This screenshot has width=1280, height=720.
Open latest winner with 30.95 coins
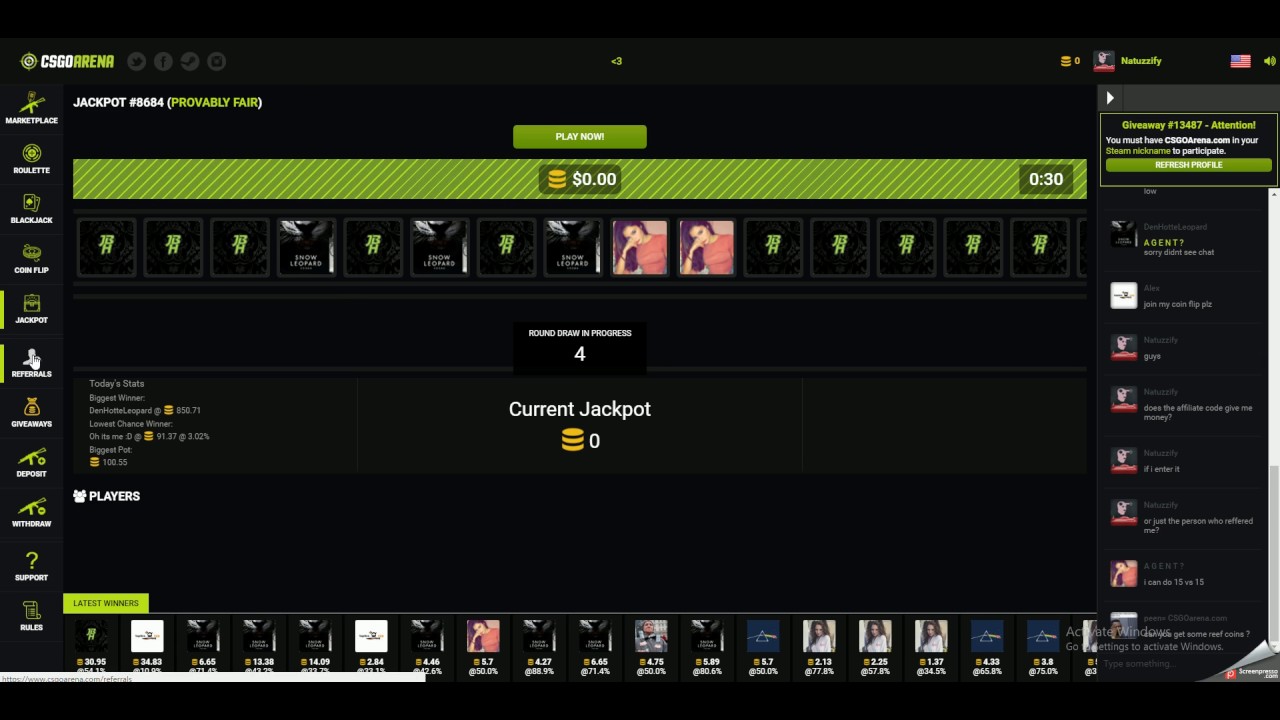[x=91, y=644]
